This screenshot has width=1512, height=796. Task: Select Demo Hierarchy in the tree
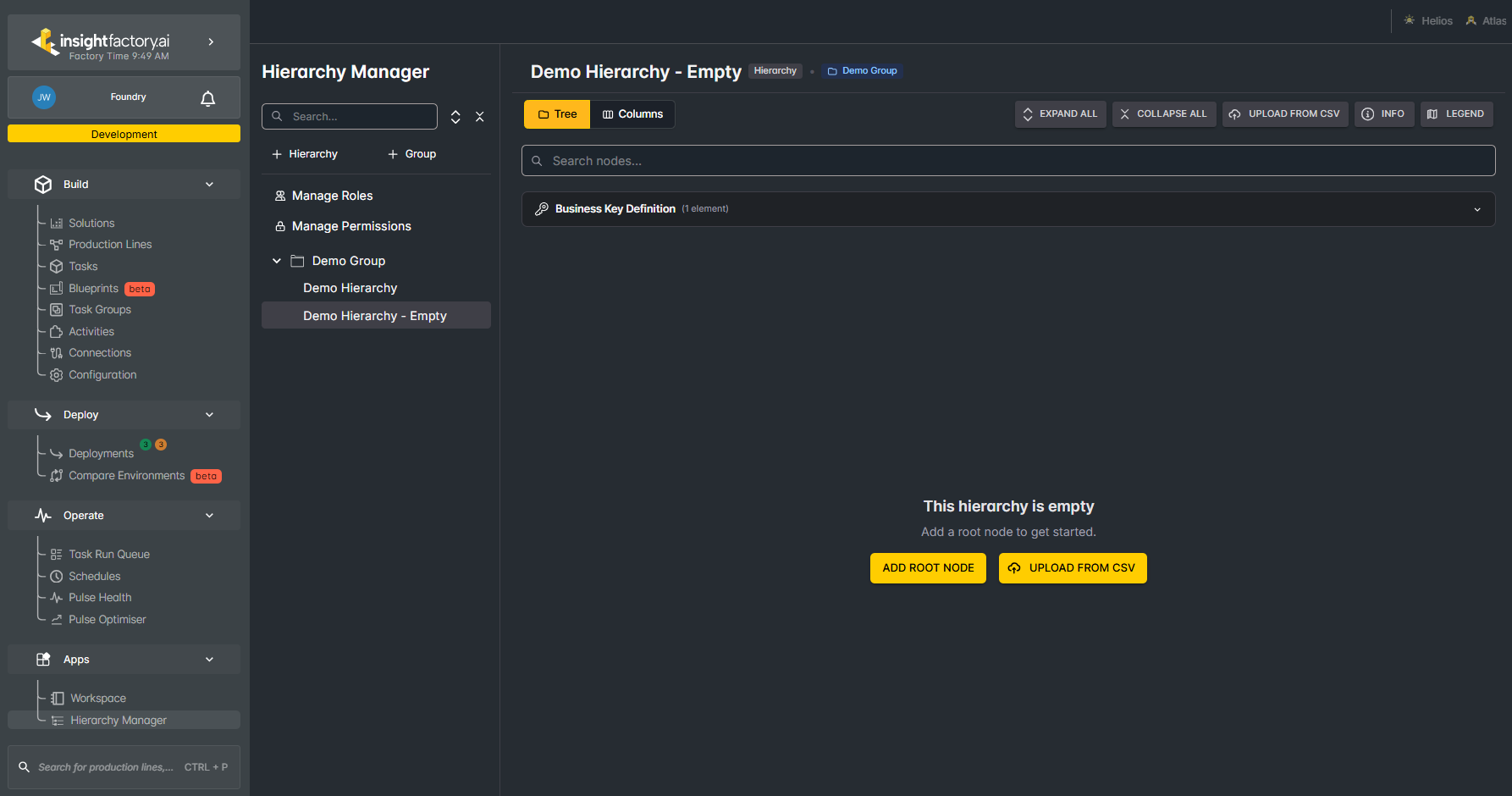point(350,288)
